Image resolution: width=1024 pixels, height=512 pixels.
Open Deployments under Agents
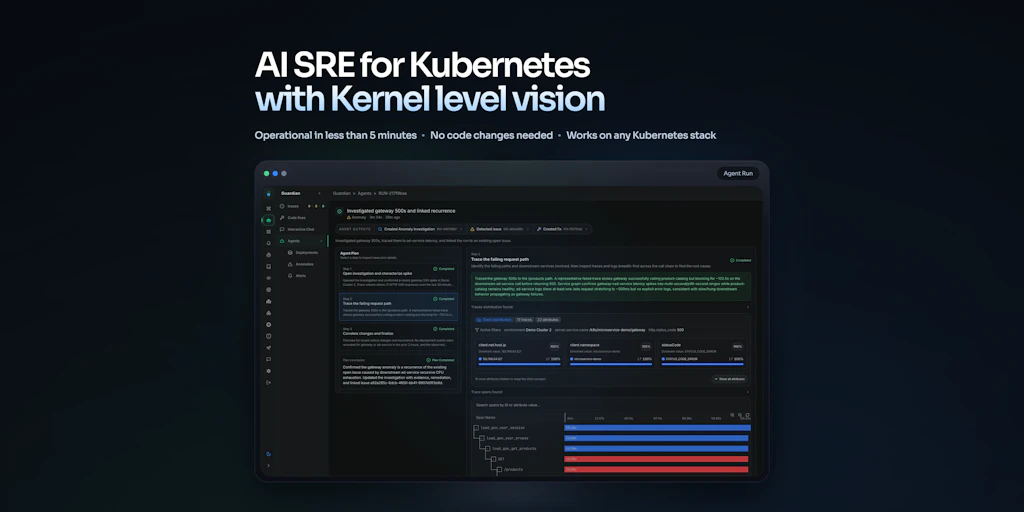304,253
